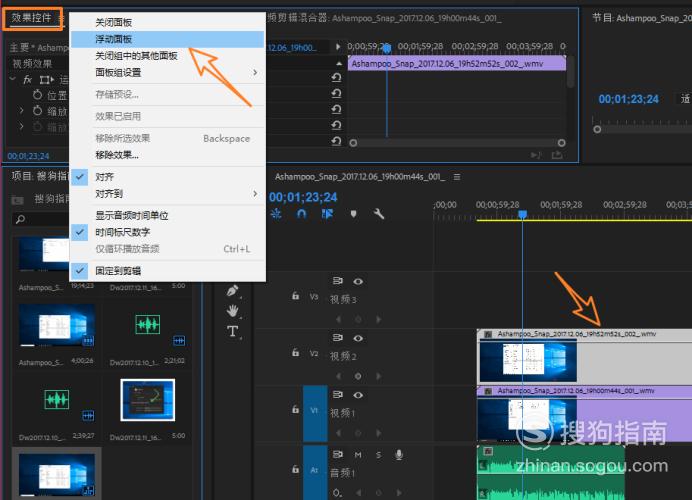Image resolution: width=692 pixels, height=500 pixels.
Task: Toggle animation stopwatch for 缩放 property
Action: point(37,110)
